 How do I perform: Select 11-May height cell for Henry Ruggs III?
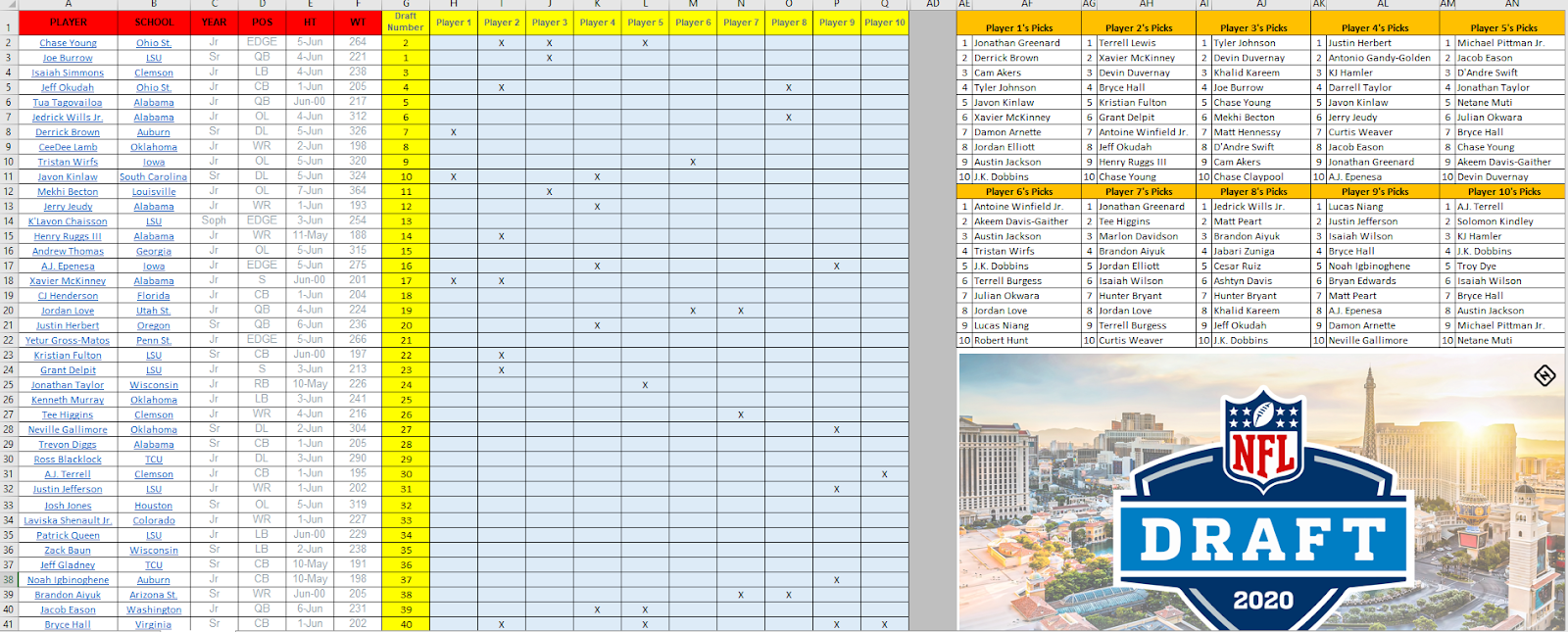(310, 235)
